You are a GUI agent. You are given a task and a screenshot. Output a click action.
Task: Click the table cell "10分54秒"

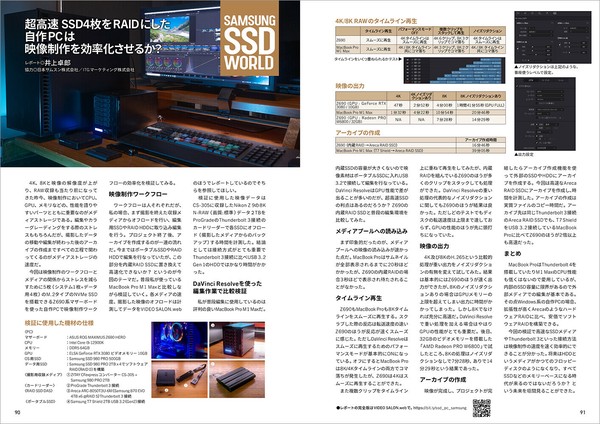coord(444,113)
